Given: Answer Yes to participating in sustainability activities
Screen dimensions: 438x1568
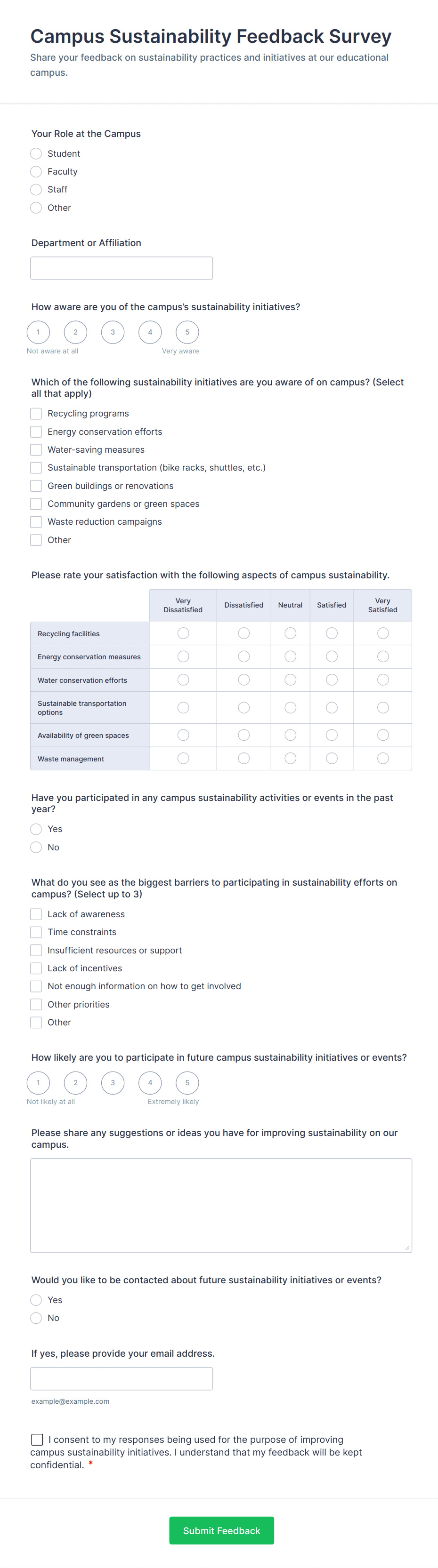Looking at the screenshot, I should (x=37, y=830).
